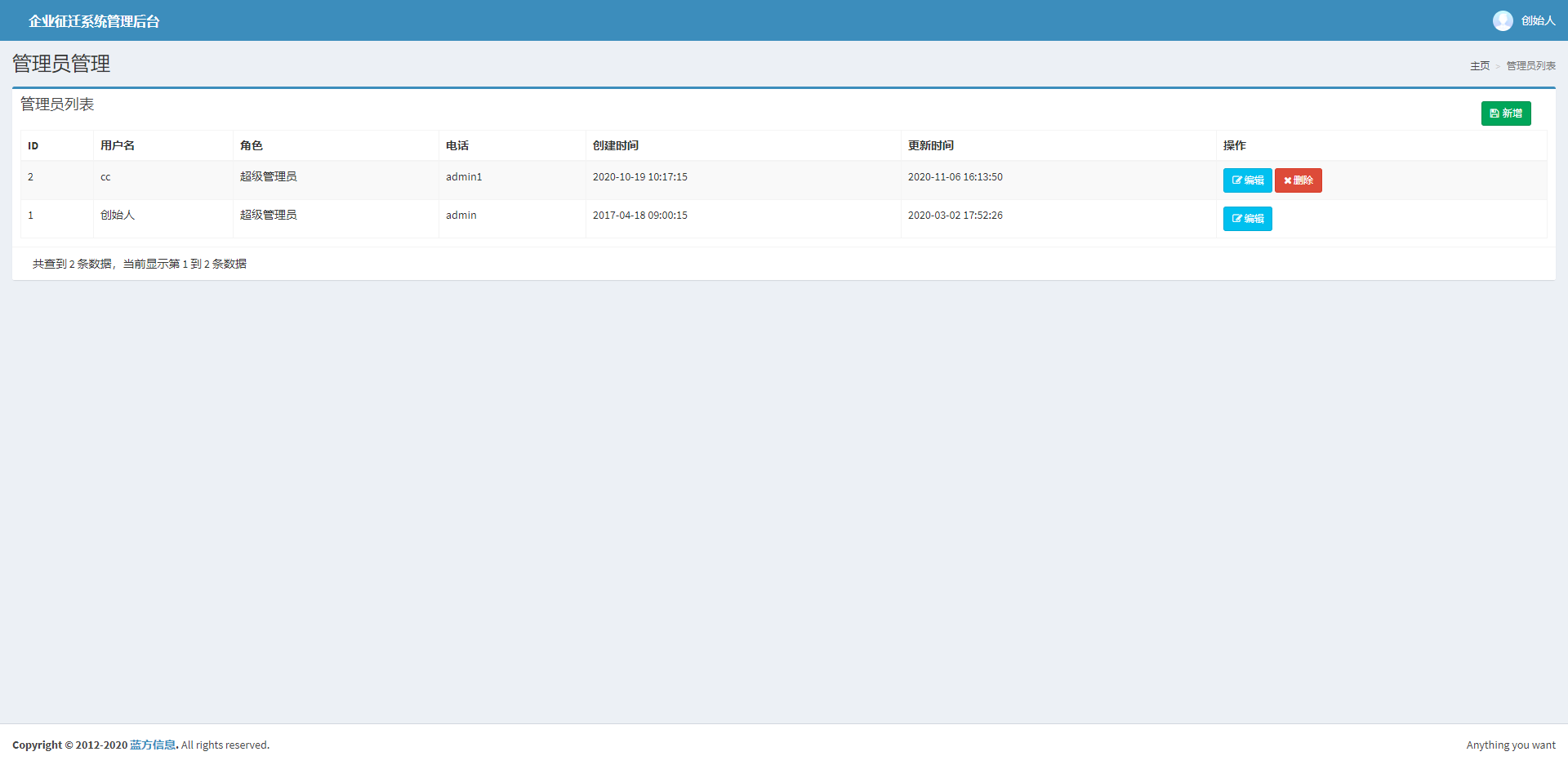Go to 主页 via the breadcrumb
This screenshot has height=765, width=1568.
pos(1479,66)
